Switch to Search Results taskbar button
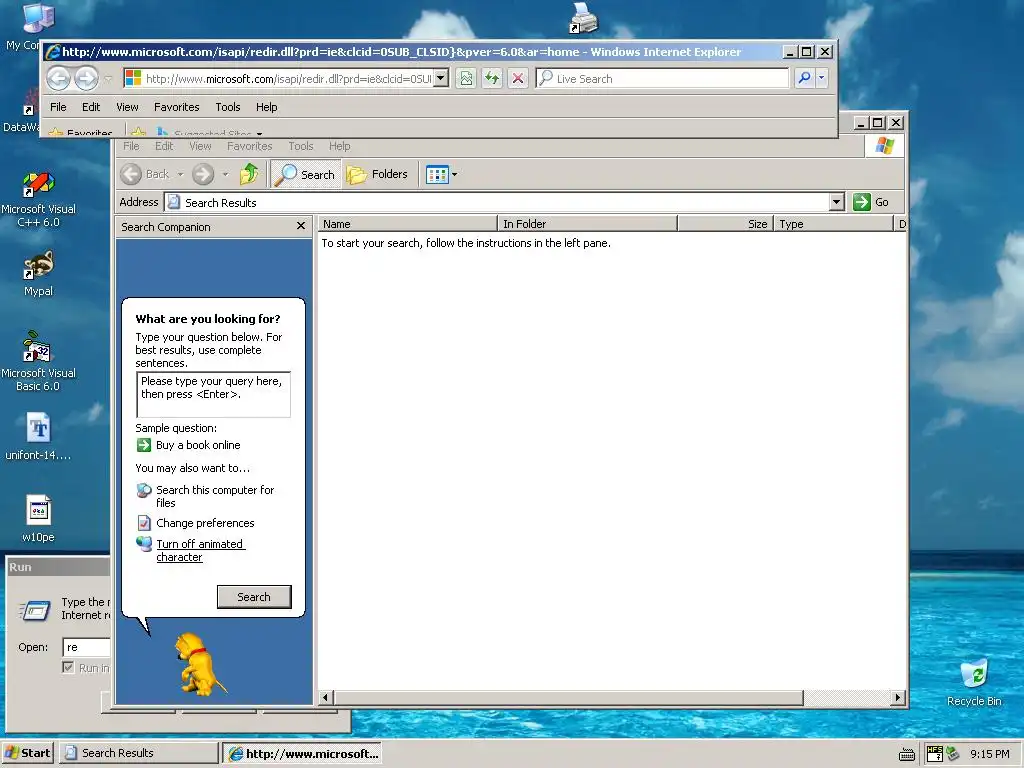The height and width of the screenshot is (768, 1024). click(x=139, y=753)
